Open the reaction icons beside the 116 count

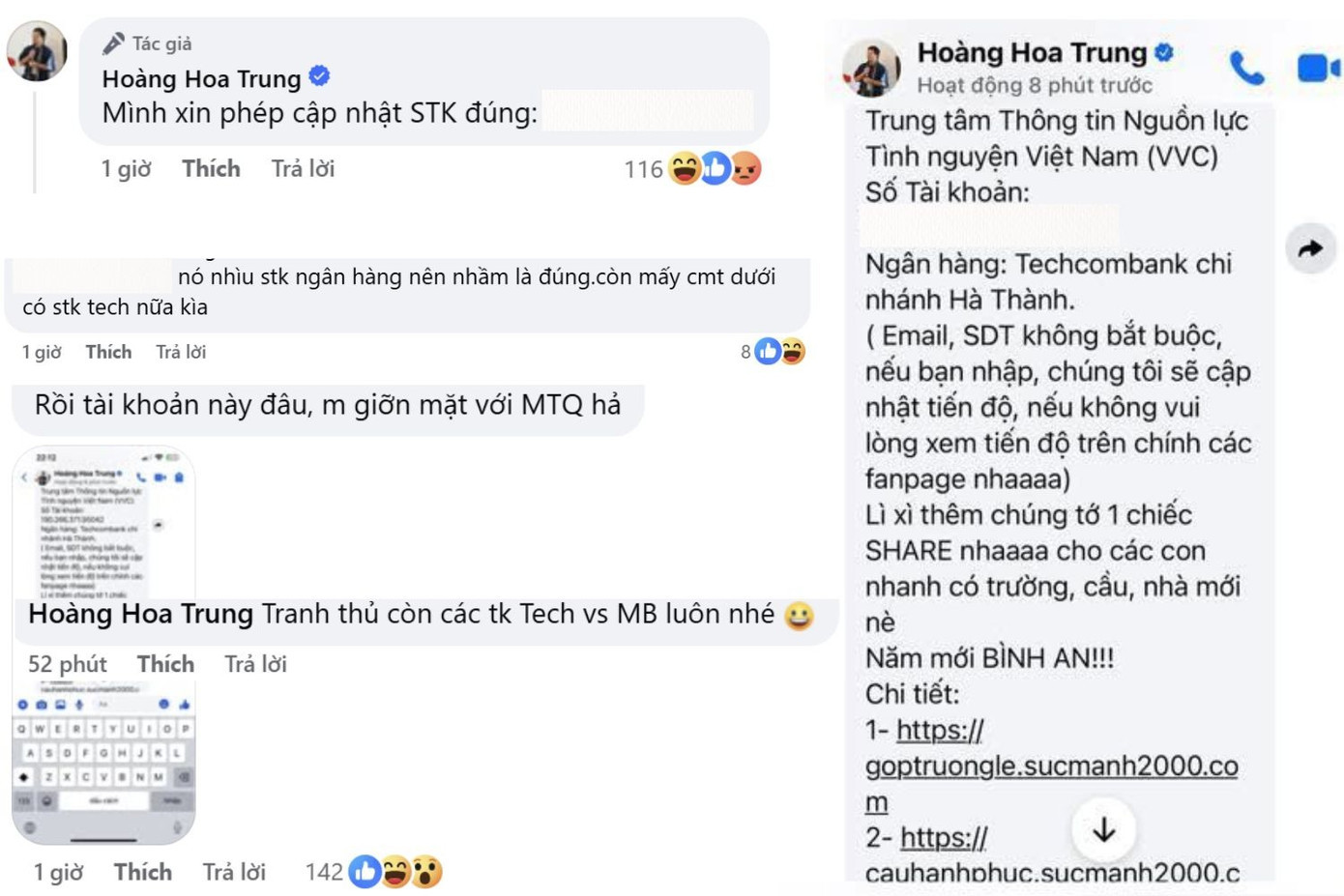(x=715, y=169)
